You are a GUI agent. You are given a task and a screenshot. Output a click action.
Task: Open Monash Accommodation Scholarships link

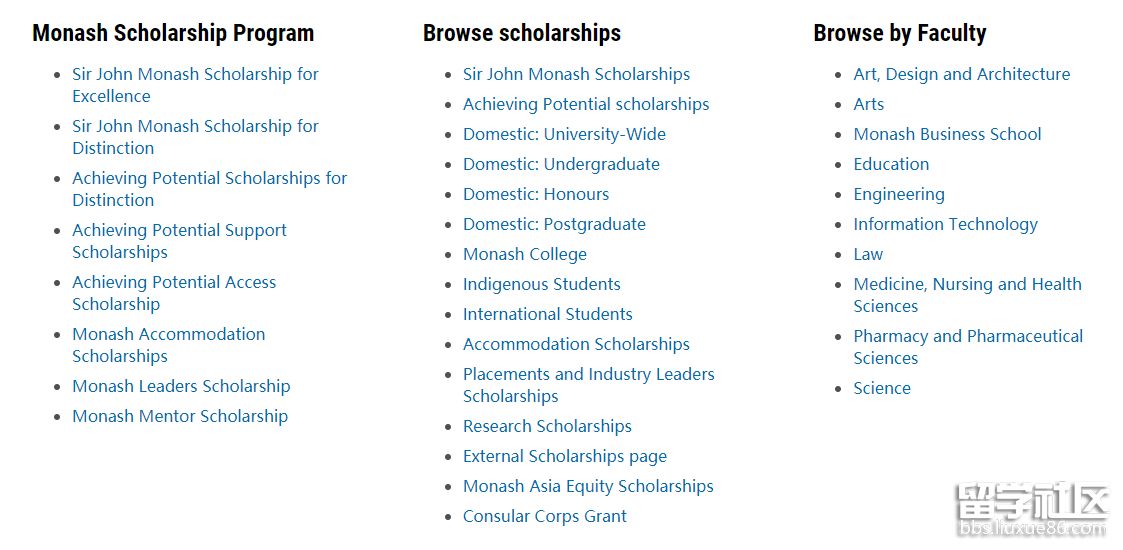click(x=168, y=344)
